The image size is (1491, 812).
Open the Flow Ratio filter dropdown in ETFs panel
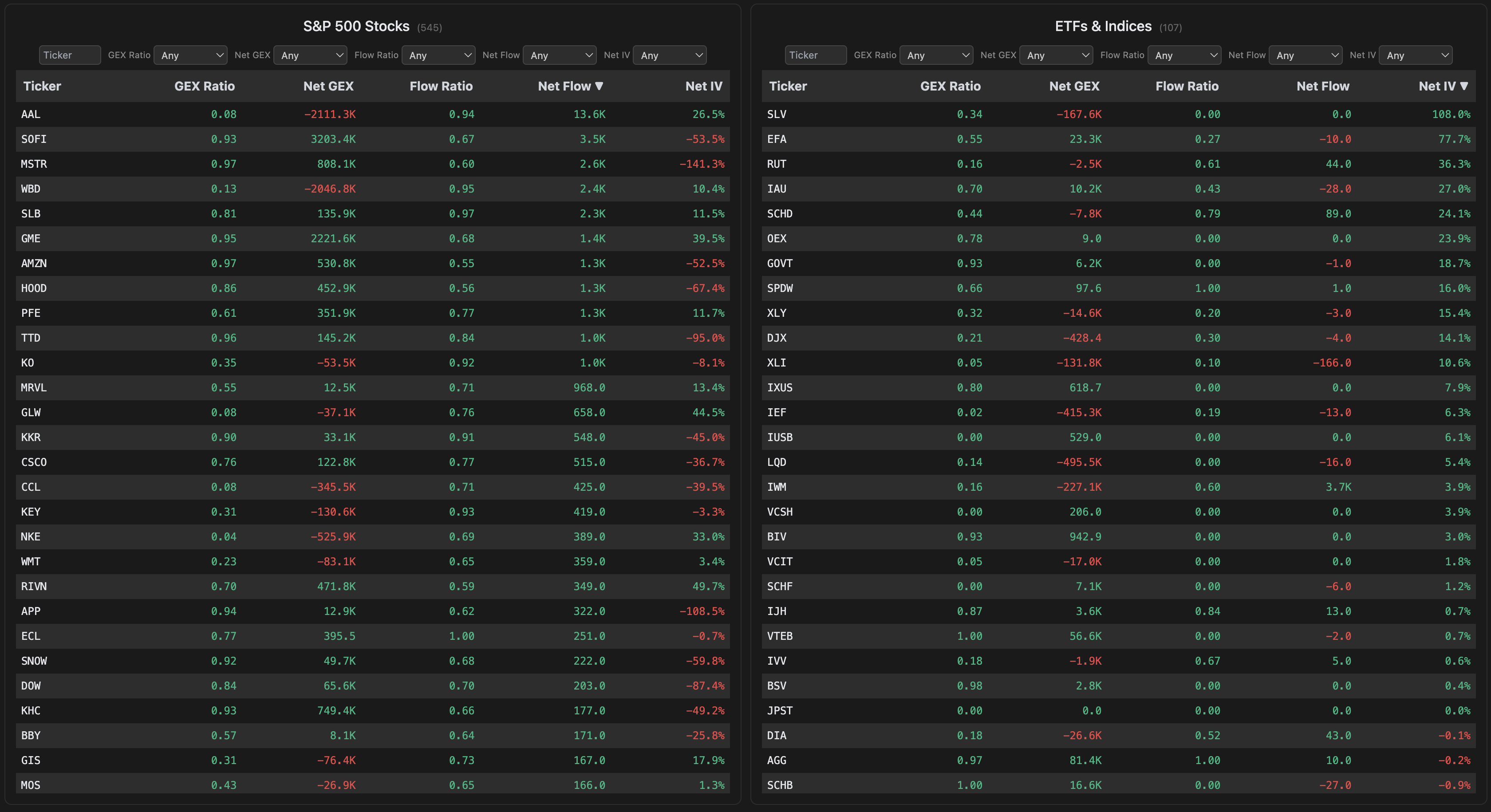click(1184, 55)
